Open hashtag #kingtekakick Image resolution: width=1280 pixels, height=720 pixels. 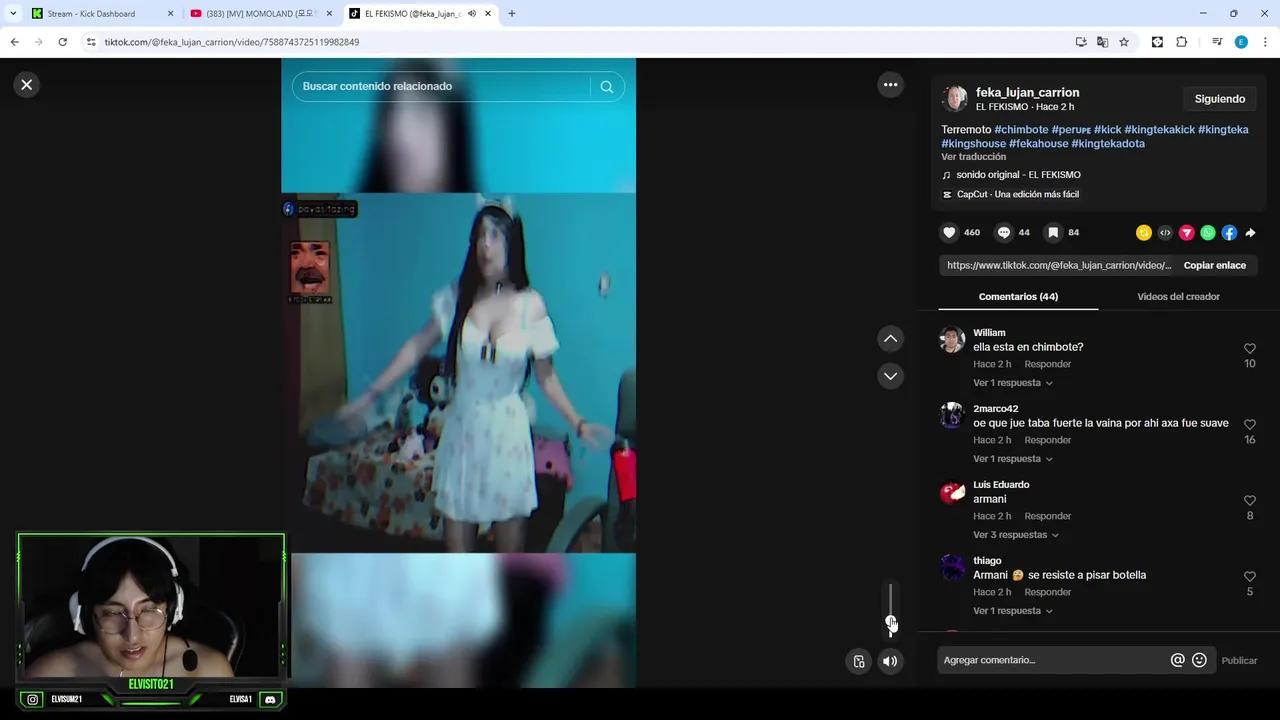pyautogui.click(x=1159, y=130)
